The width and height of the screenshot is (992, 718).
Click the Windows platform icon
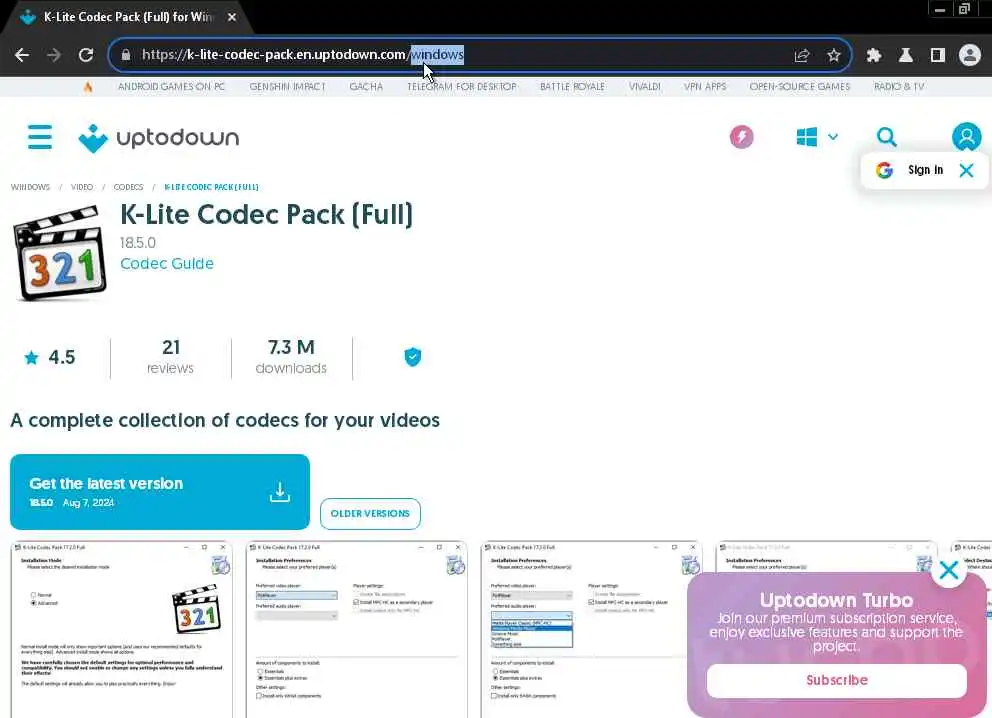tap(807, 137)
